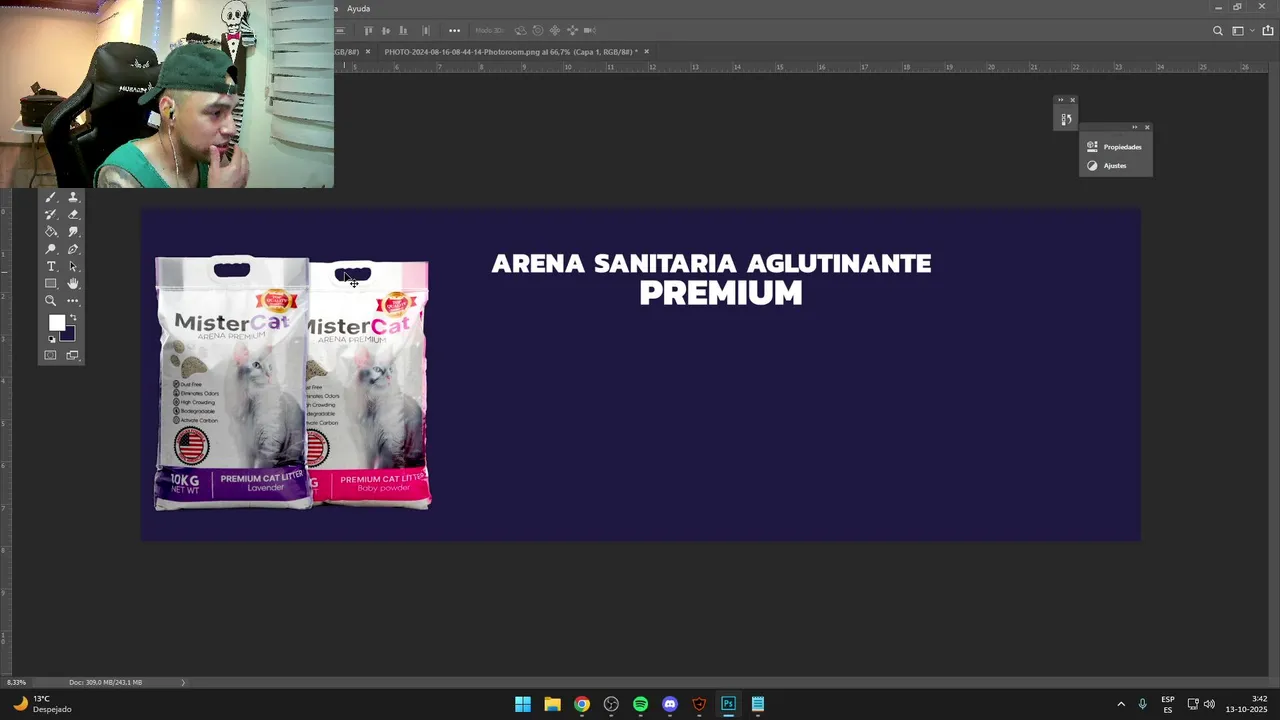Viewport: 1280px width, 720px height.
Task: Select the Smudge tool
Action: pyautogui.click(x=73, y=232)
